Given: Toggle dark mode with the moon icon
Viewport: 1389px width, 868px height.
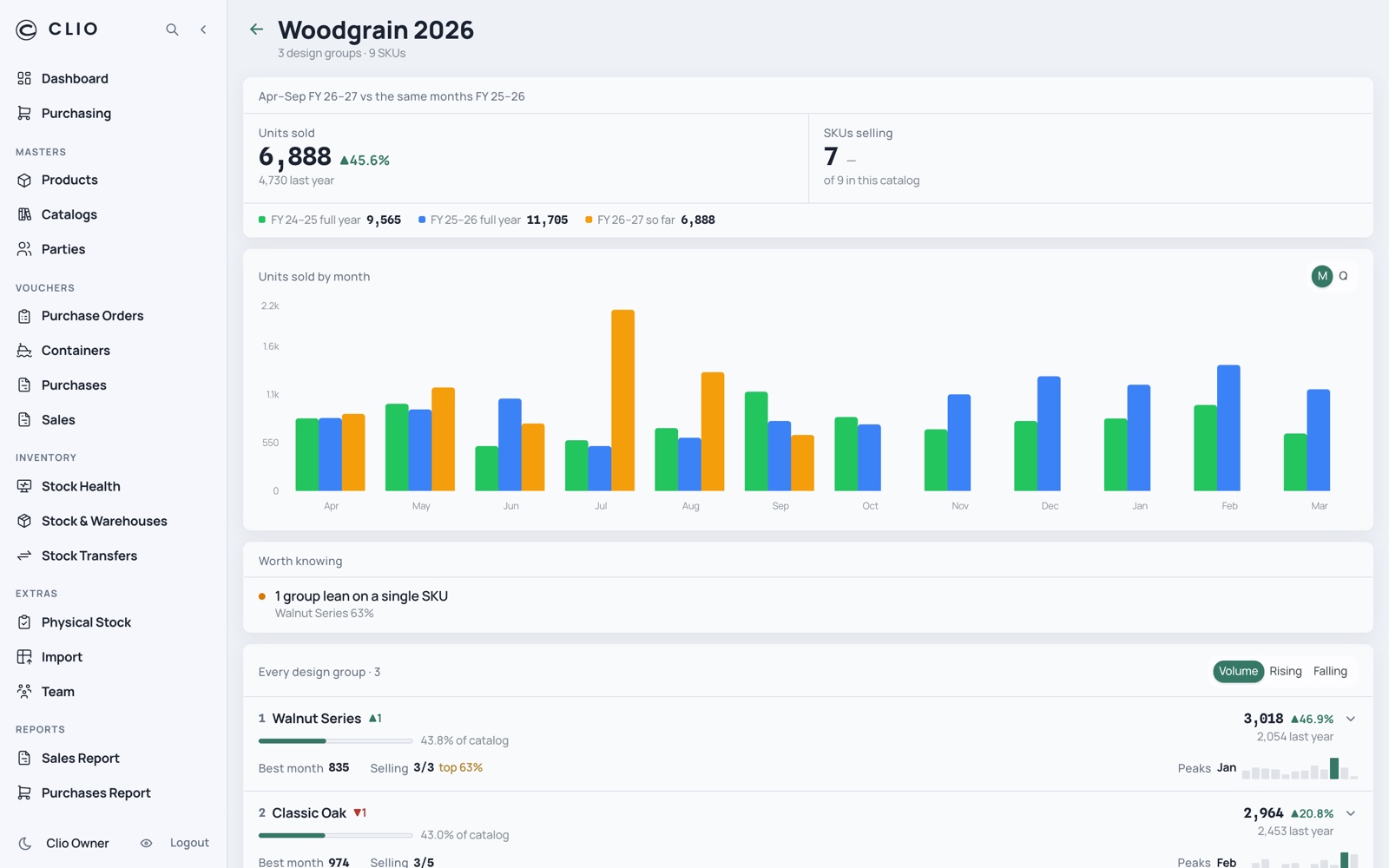Looking at the screenshot, I should [x=25, y=843].
